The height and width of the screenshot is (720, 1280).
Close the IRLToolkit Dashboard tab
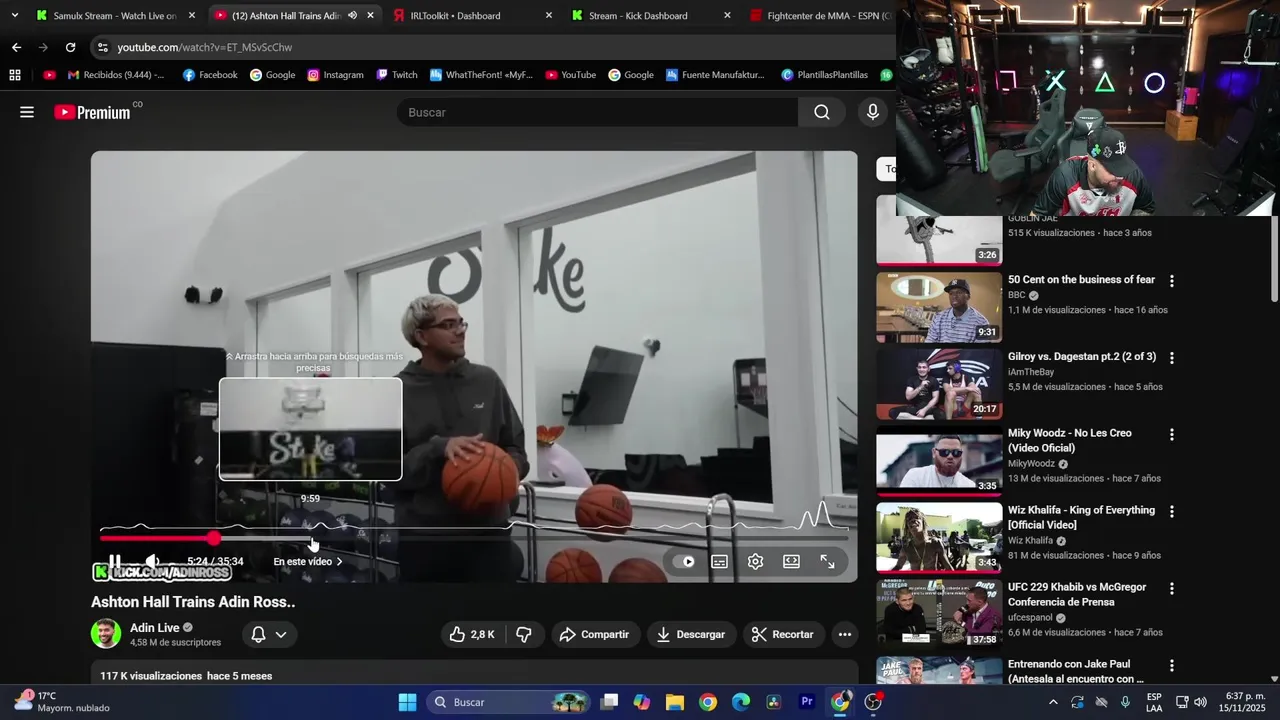pyautogui.click(x=548, y=16)
